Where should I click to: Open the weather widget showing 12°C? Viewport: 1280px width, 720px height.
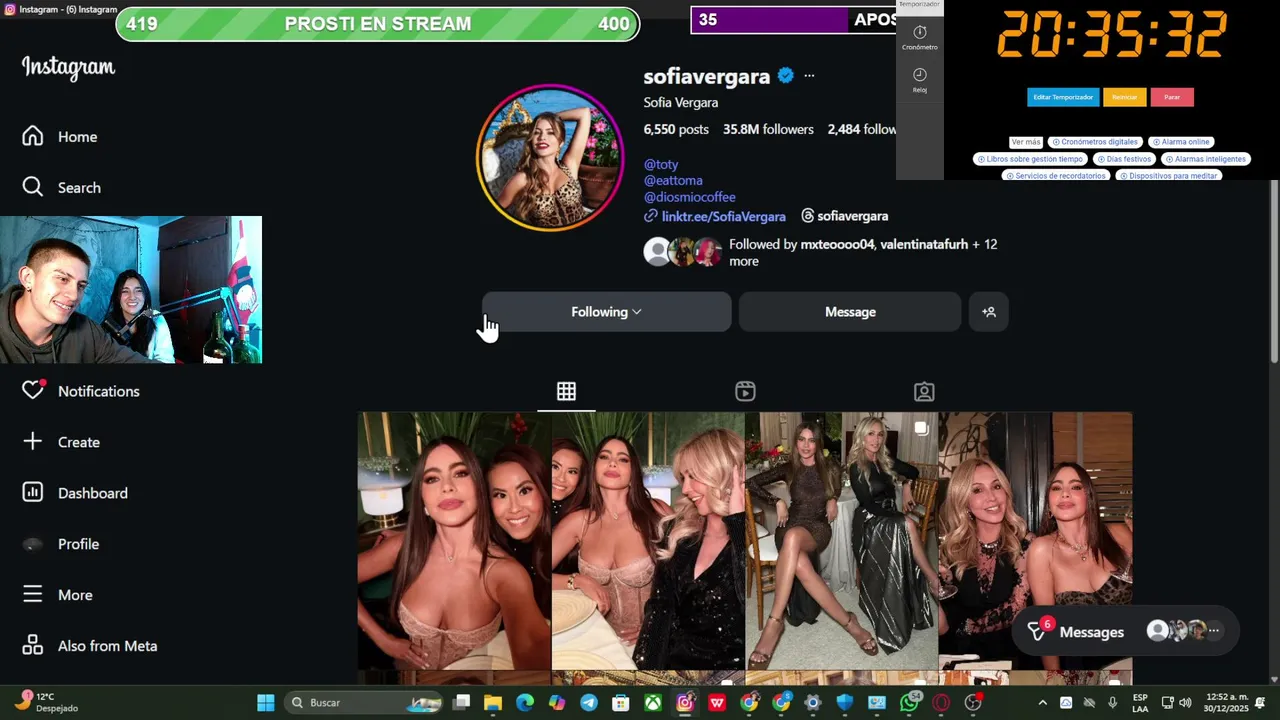pyautogui.click(x=44, y=702)
